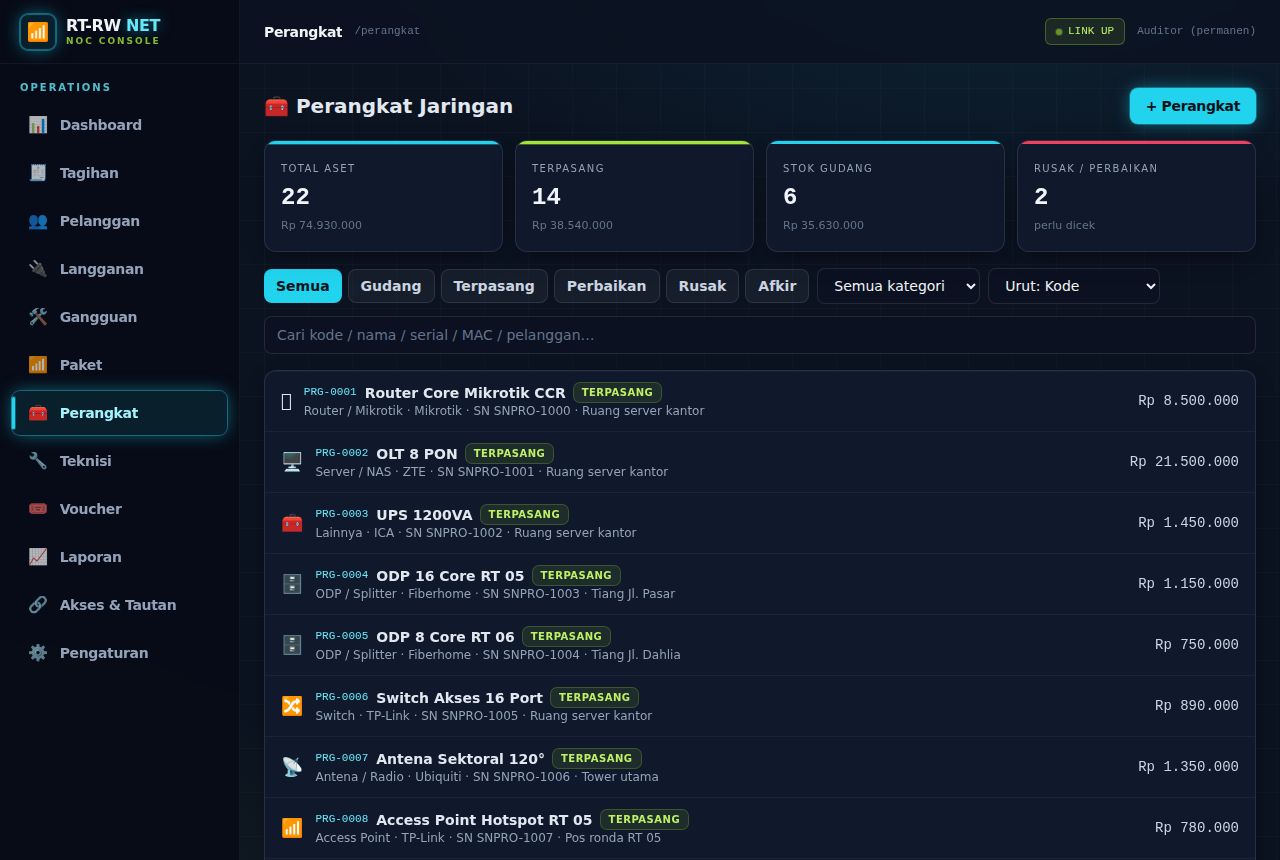Click the shuffle icon of Switch Akses 16 Port
The image size is (1280, 860).
[292, 706]
